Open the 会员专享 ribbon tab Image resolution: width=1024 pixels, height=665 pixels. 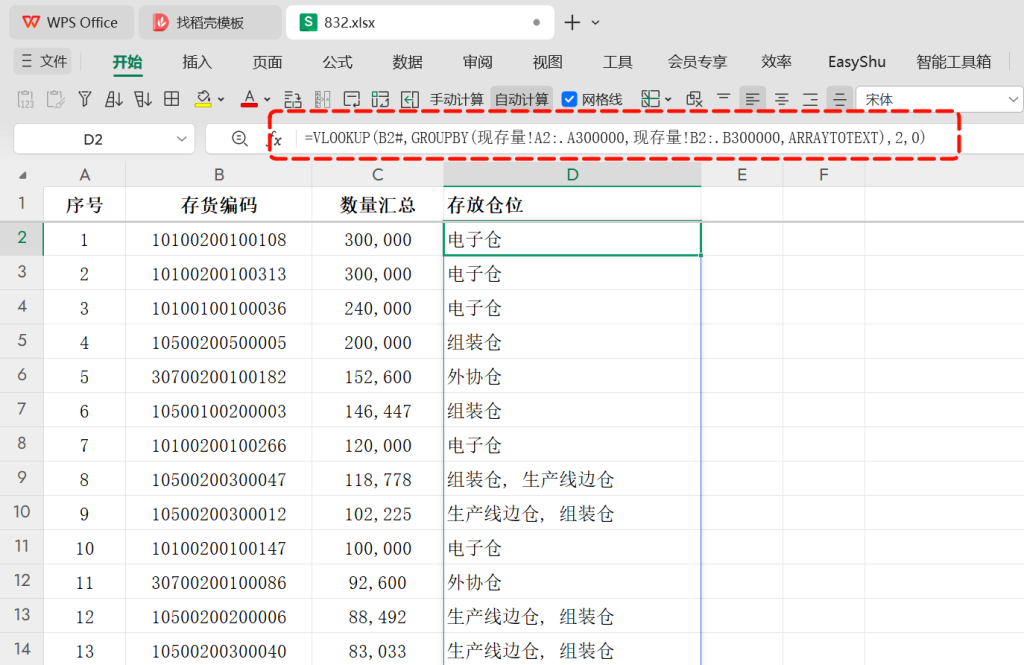697,62
